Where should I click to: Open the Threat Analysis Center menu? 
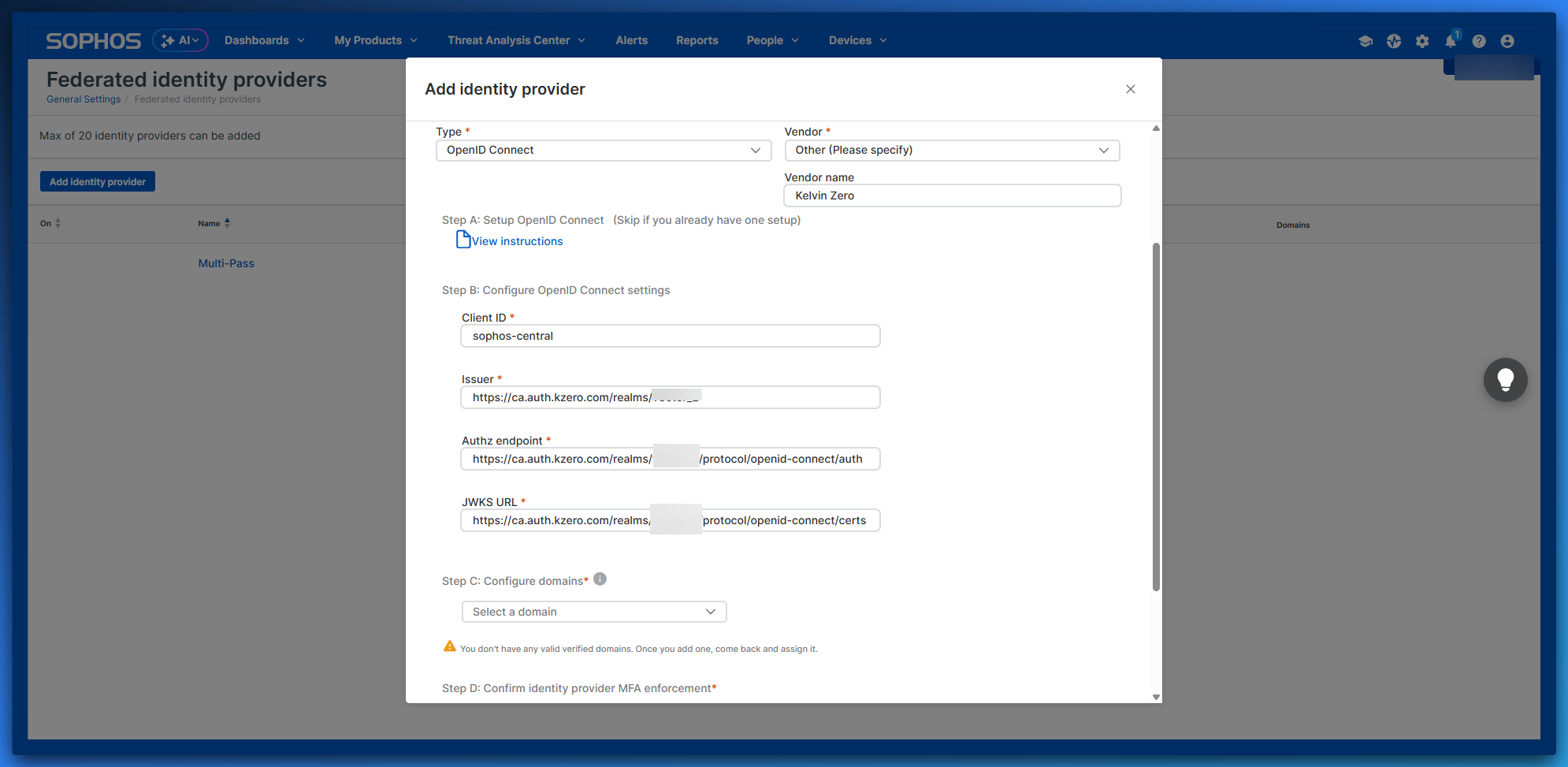click(516, 40)
